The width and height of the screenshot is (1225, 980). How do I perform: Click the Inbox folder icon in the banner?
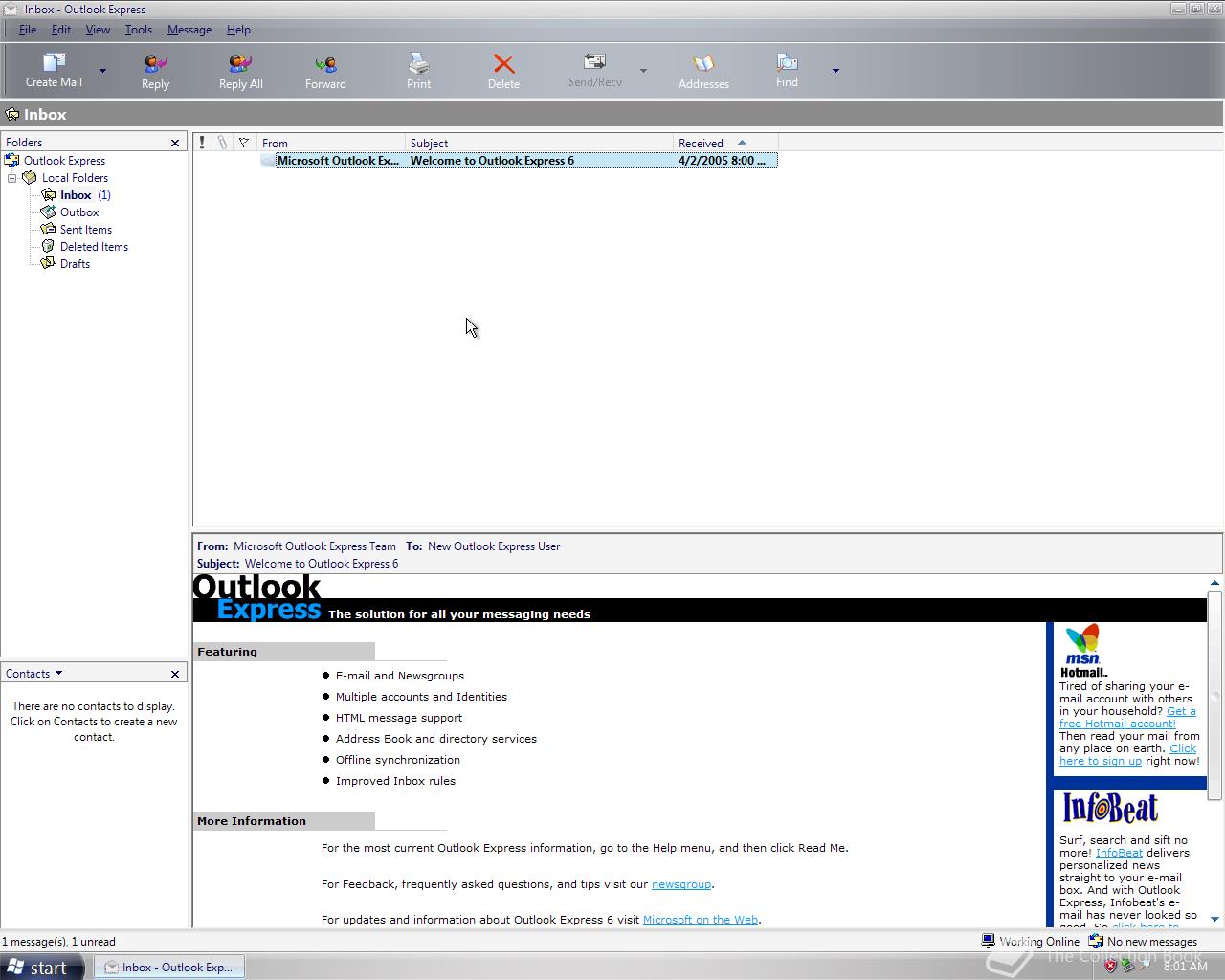pos(12,115)
